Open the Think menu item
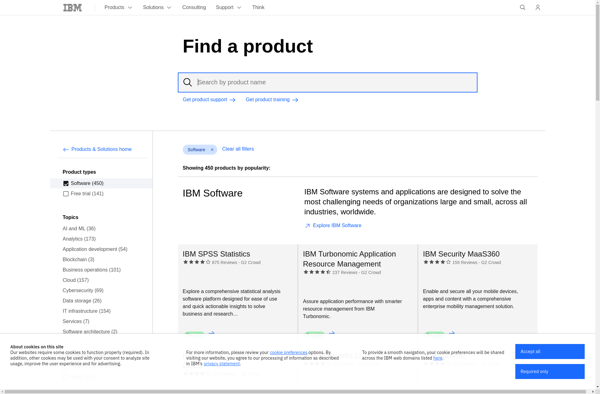 (x=258, y=7)
